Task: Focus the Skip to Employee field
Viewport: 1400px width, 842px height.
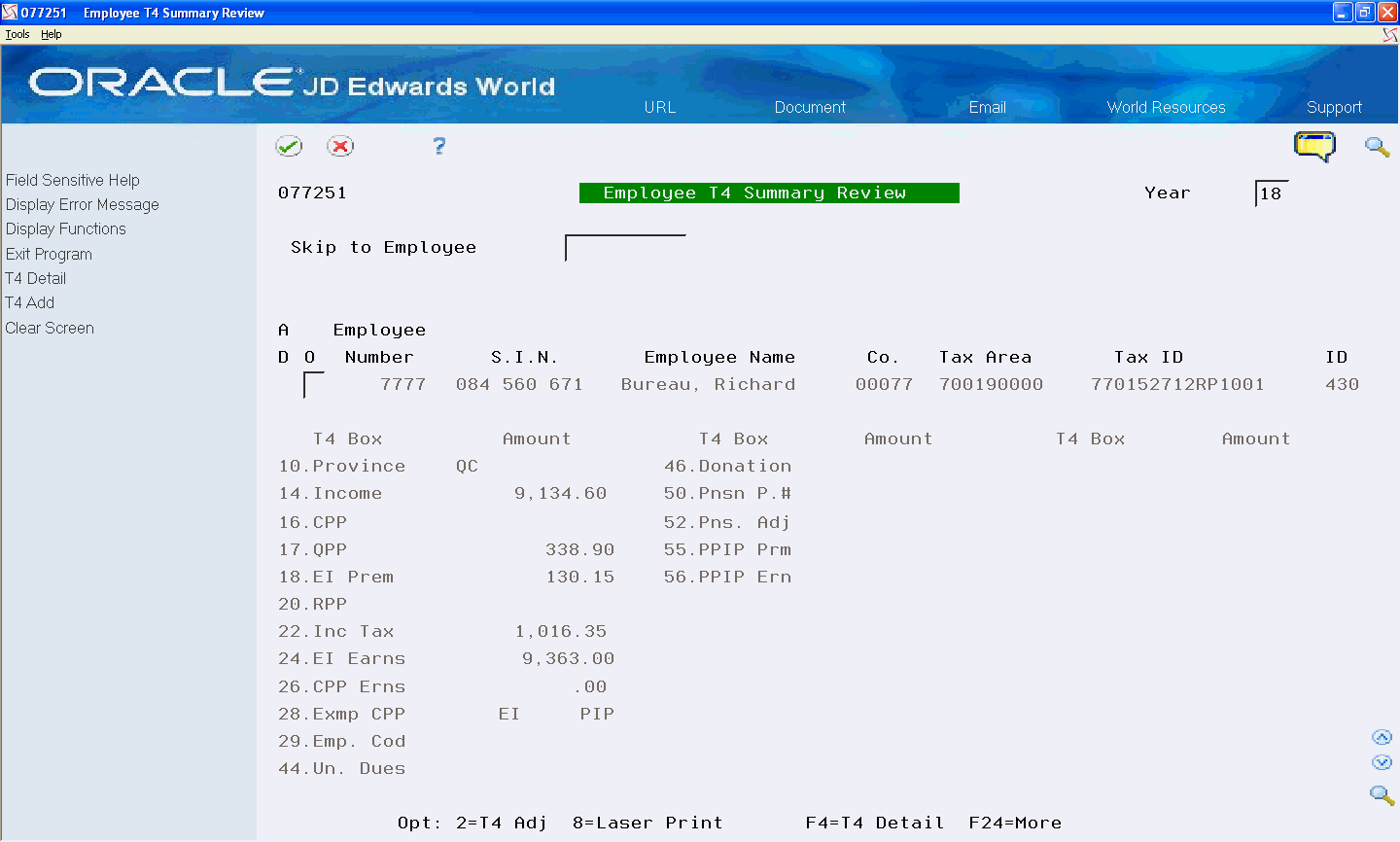Action: [625, 248]
